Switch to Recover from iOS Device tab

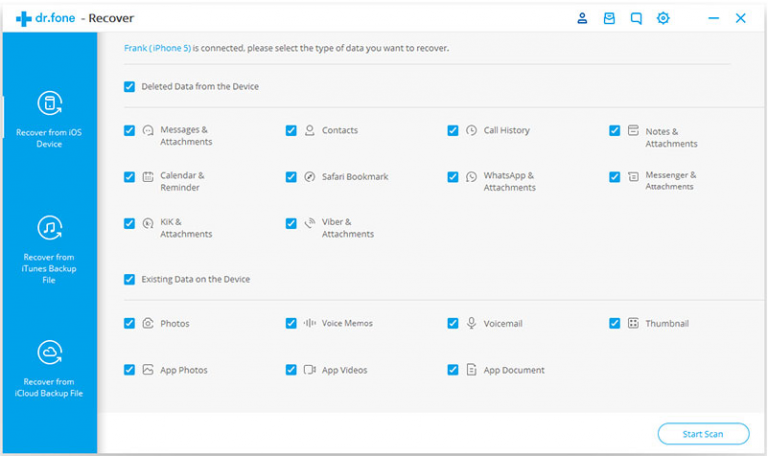(x=49, y=120)
